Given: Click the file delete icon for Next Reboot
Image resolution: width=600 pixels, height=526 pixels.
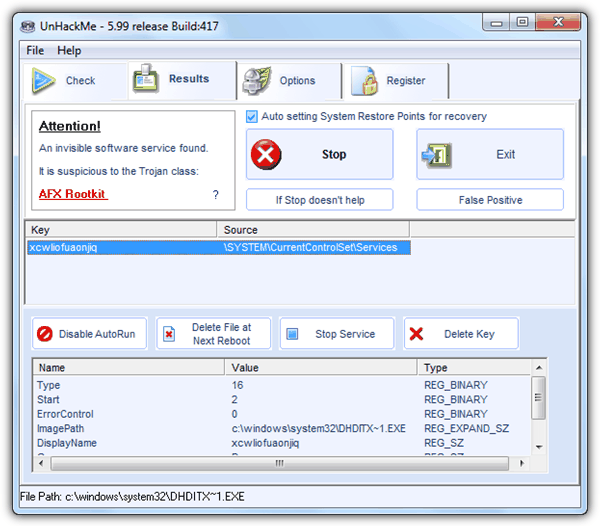Looking at the screenshot, I should coord(169,334).
